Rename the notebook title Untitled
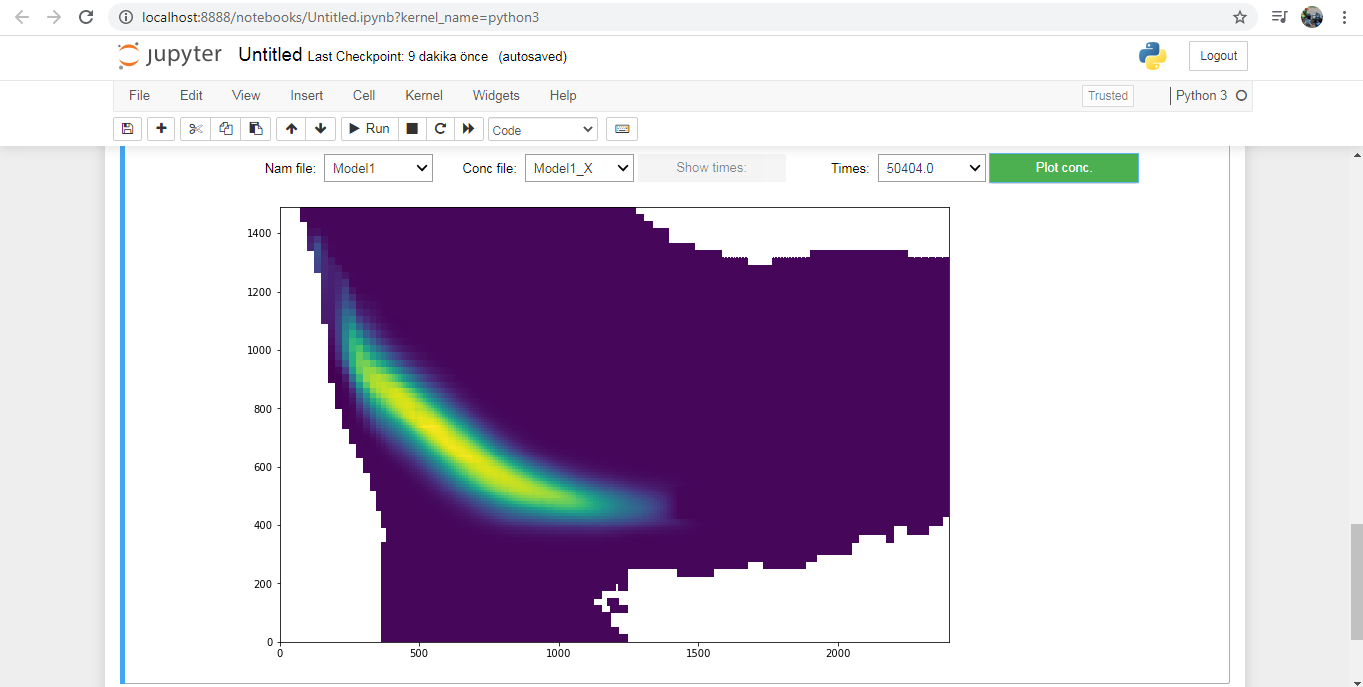Image resolution: width=1363 pixels, height=687 pixels. coord(270,55)
